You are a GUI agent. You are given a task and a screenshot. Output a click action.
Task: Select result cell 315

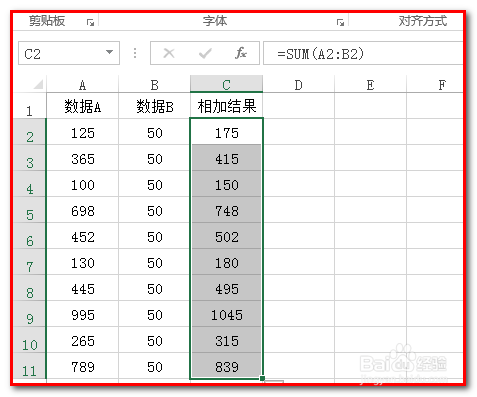(x=226, y=340)
